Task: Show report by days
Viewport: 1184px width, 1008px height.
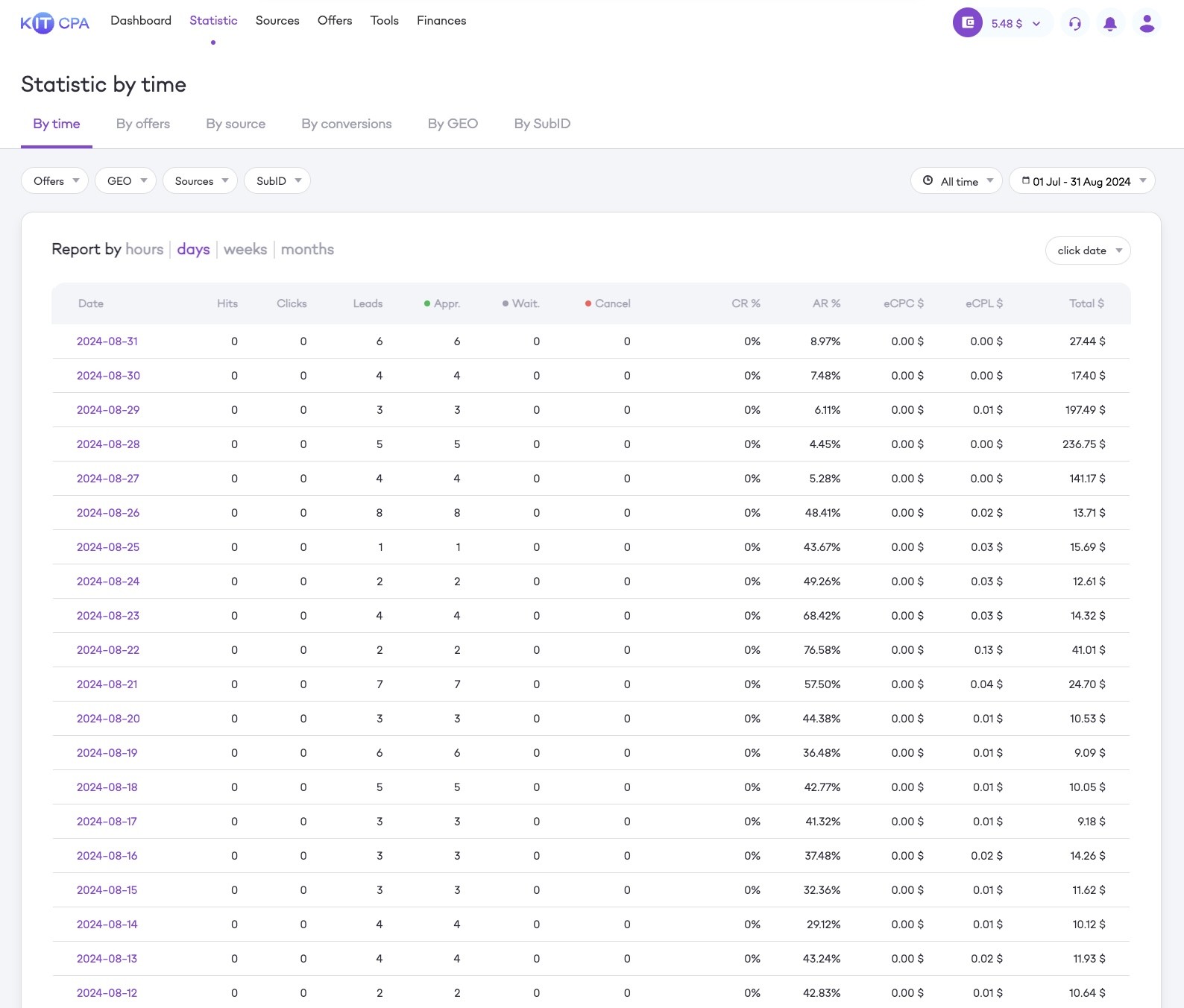Action: tap(193, 249)
